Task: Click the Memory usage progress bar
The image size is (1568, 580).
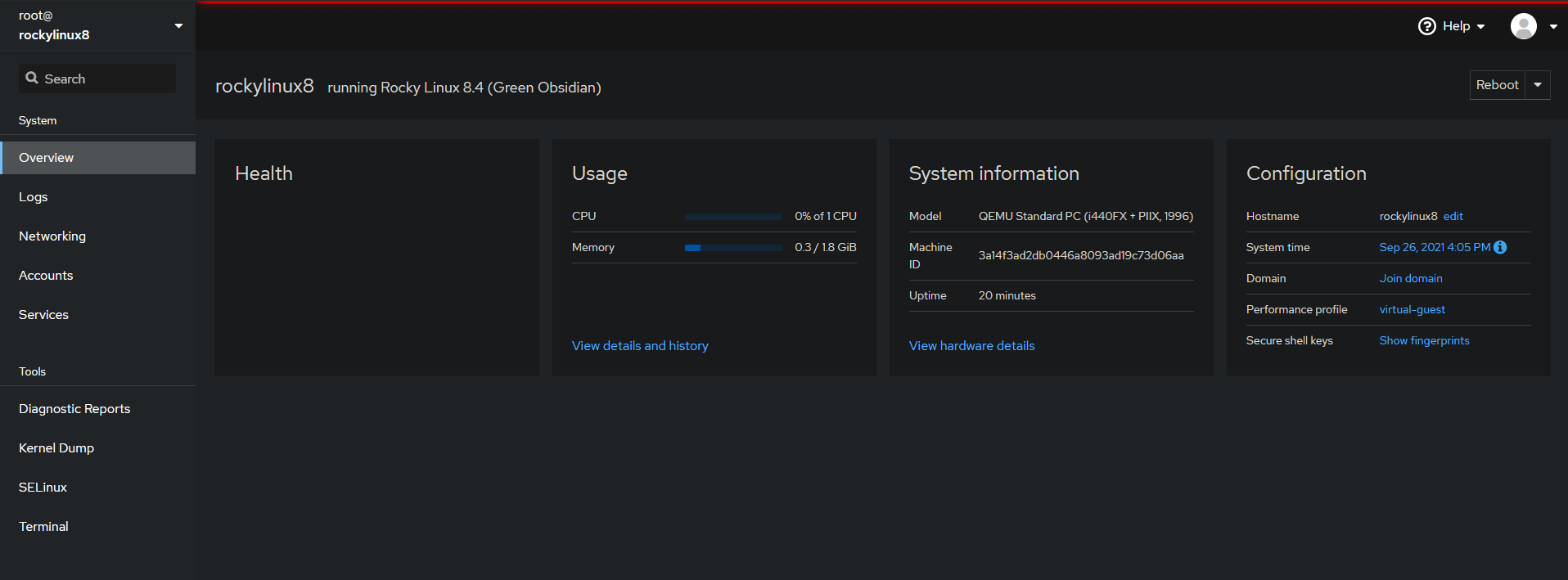Action: click(732, 247)
